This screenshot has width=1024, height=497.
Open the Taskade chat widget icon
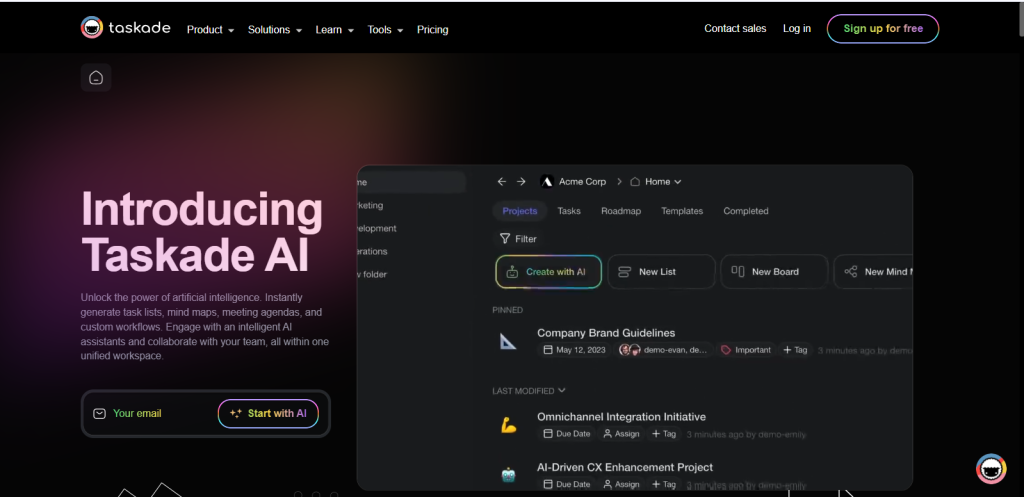pos(991,469)
